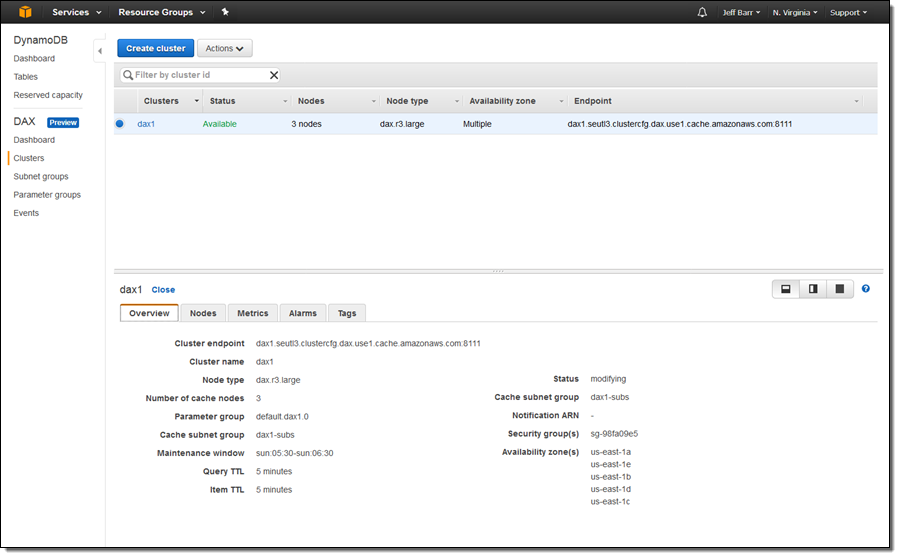Expand the Services dropdown menu
Screen dimensions: 900x558
coord(77,12)
